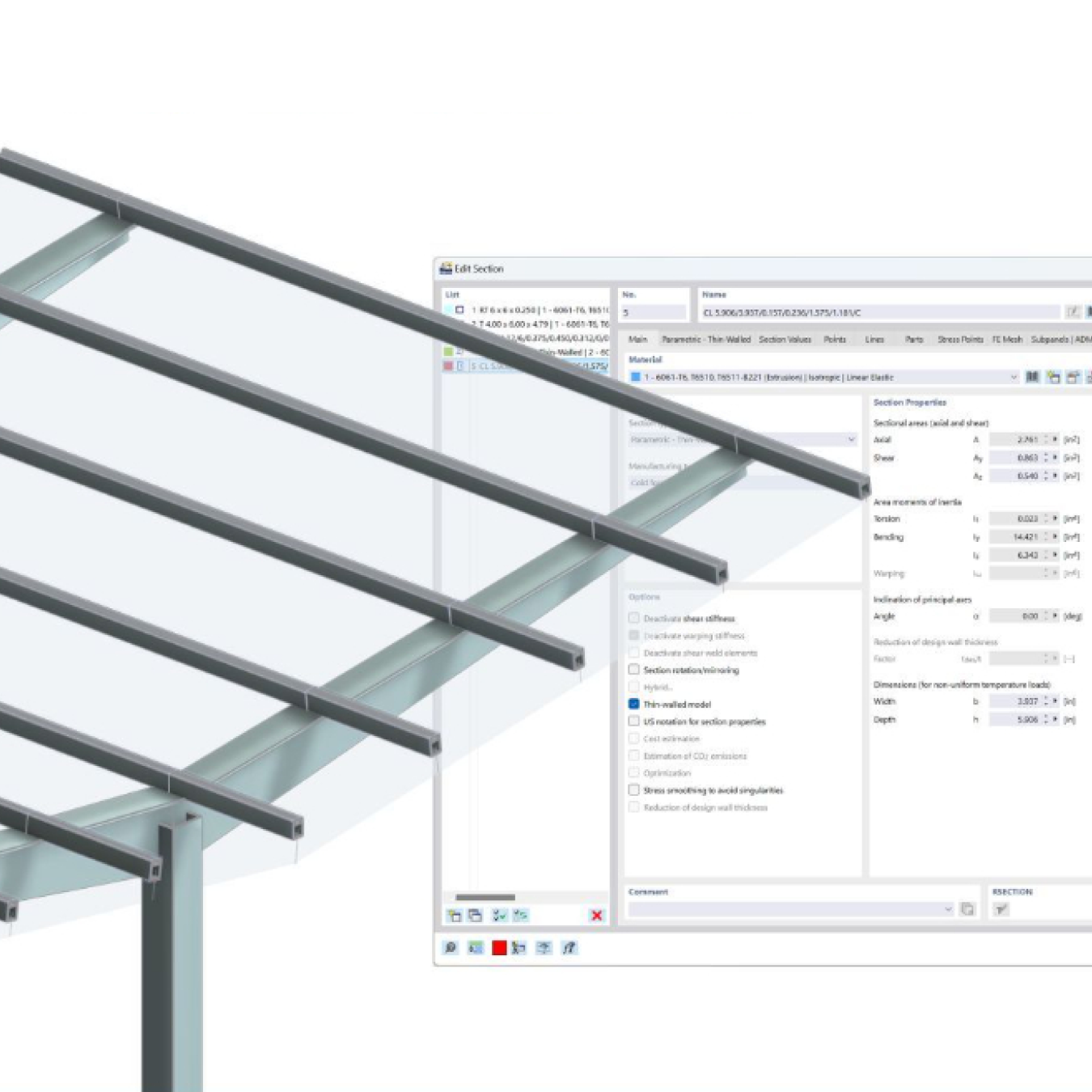1092x1092 pixels.
Task: Click the RSECTION edit button
Action: 1002,908
